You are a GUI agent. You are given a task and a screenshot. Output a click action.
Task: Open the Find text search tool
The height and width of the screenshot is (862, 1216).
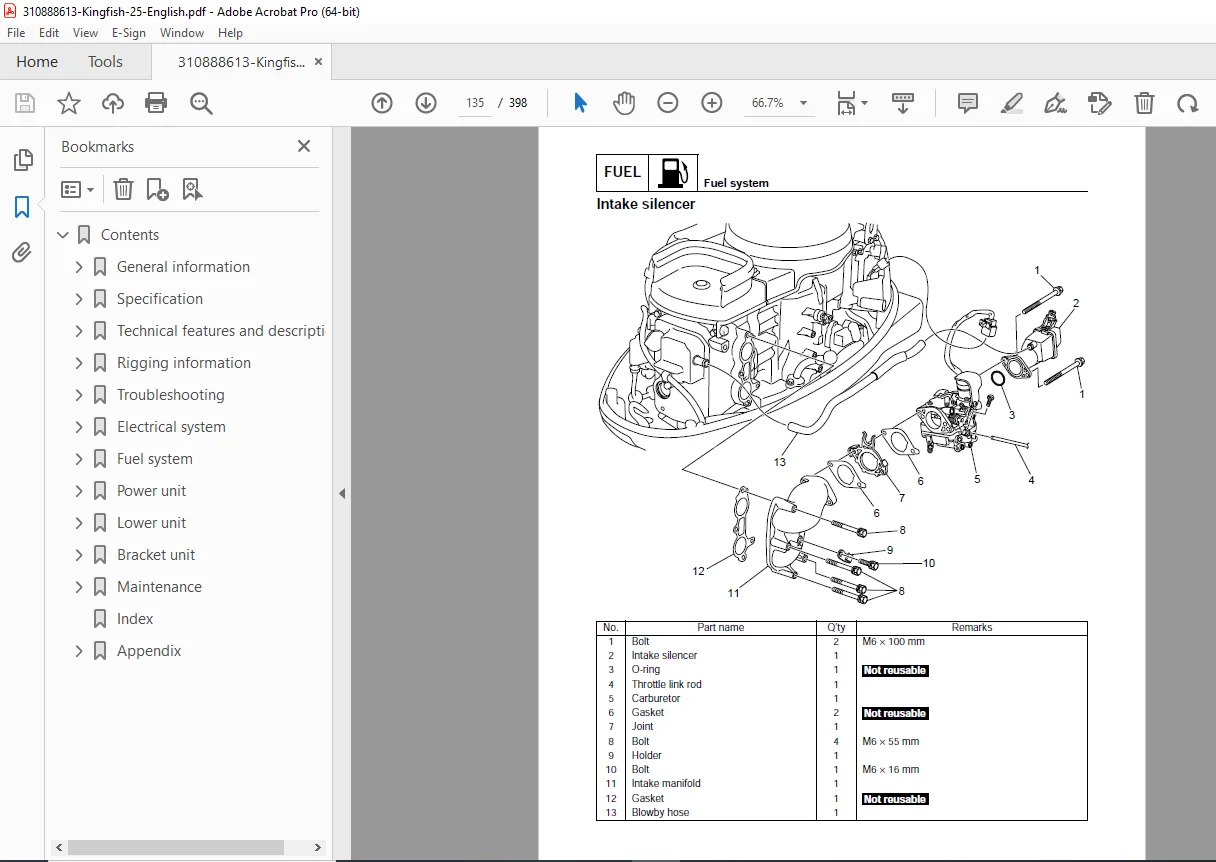pos(201,103)
